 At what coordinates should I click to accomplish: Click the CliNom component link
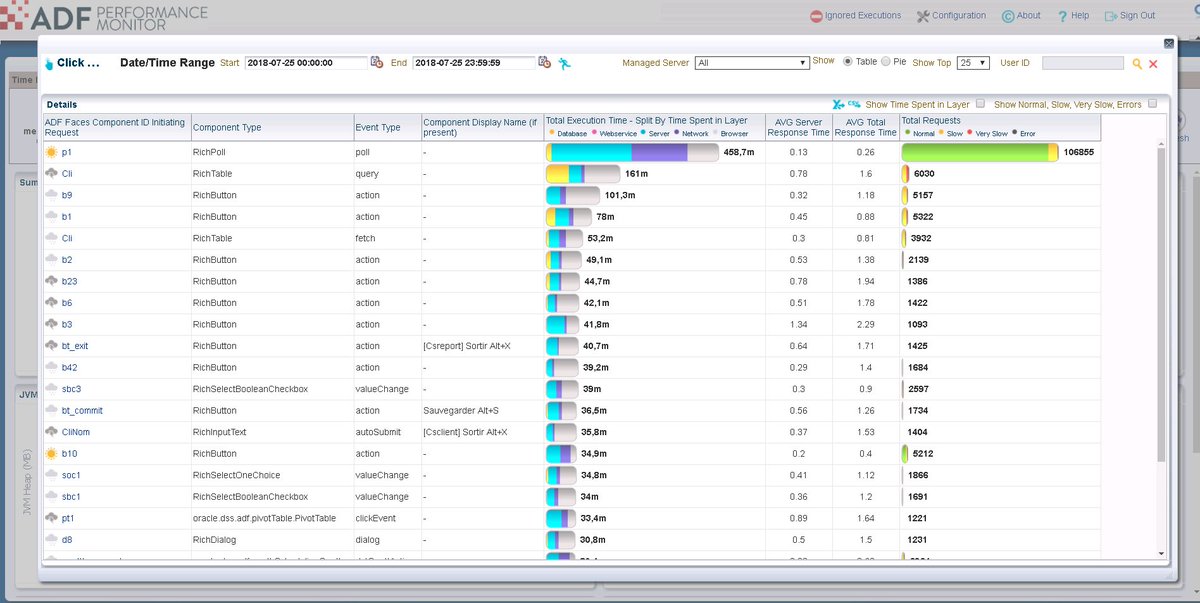(76, 432)
